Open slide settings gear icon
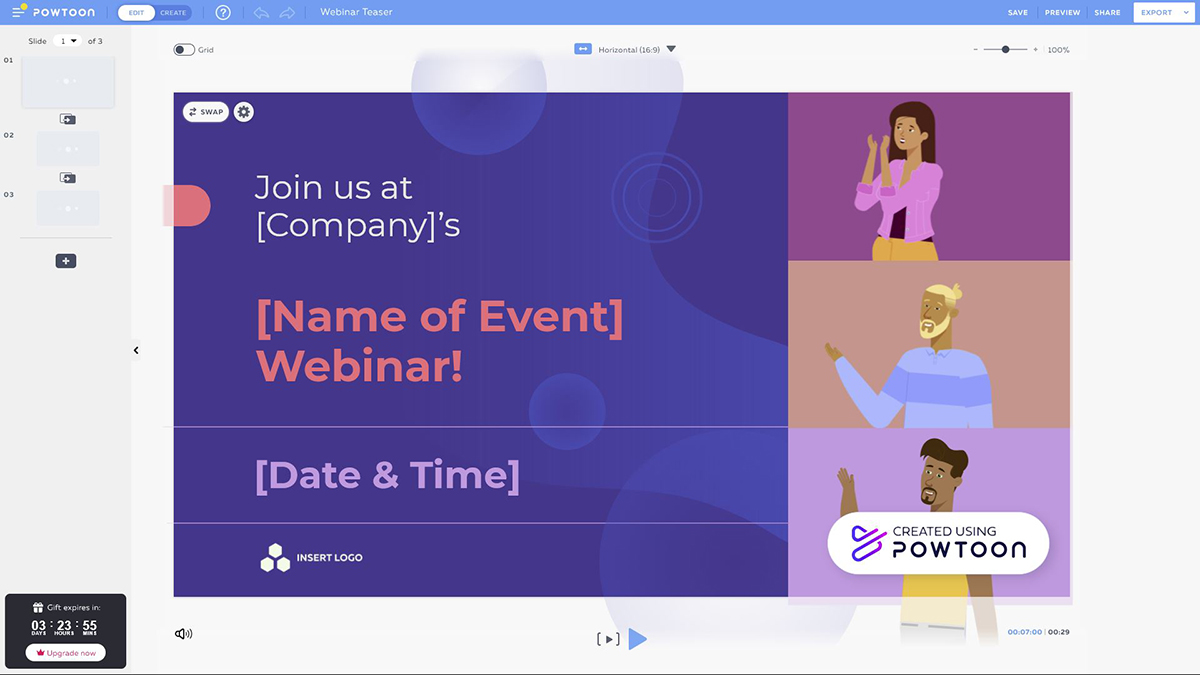Screen dimensions: 1200x675 (243, 112)
